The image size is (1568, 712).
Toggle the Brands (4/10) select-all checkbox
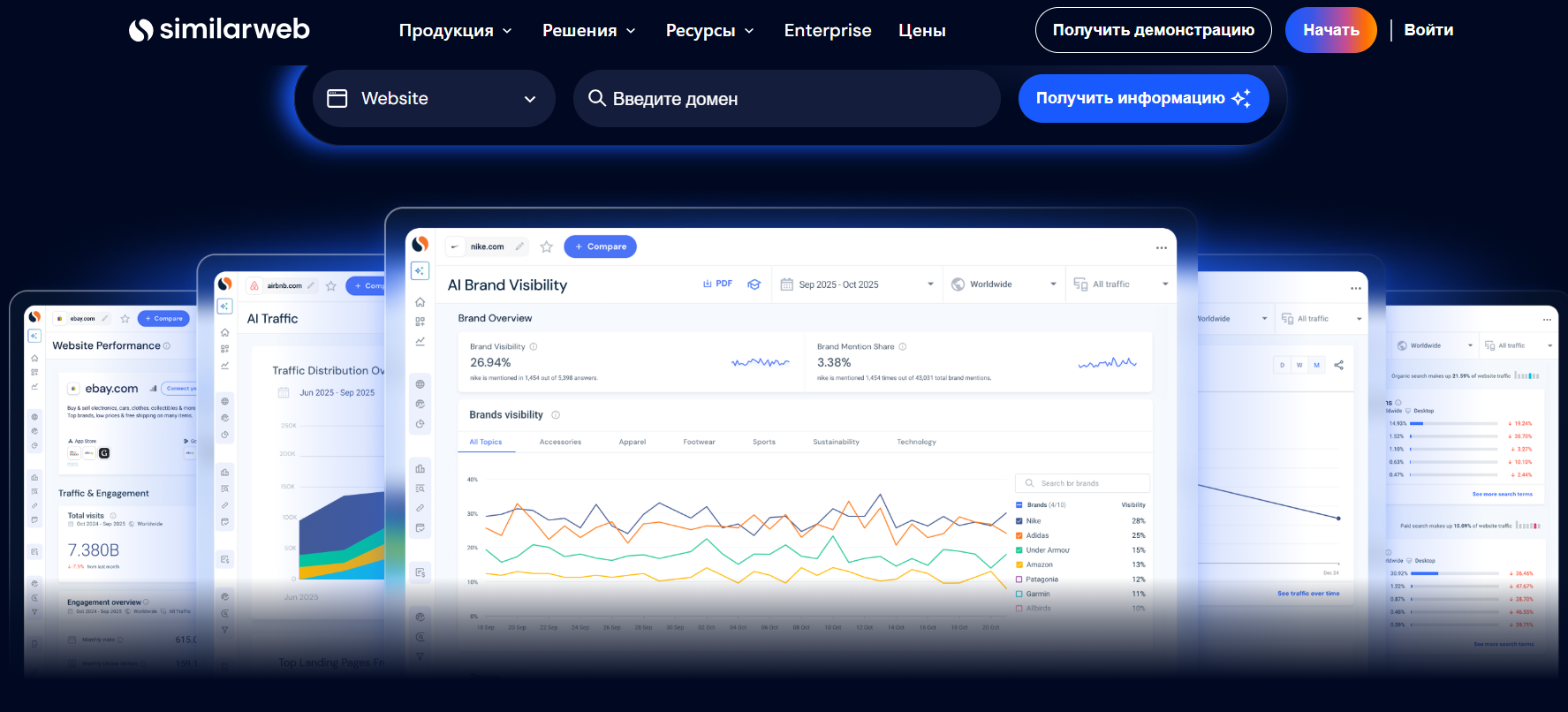point(1019,505)
